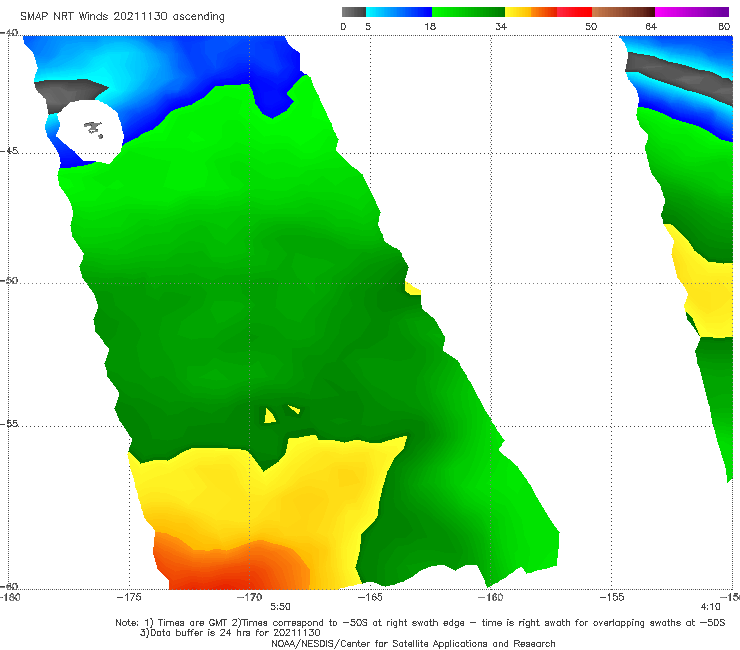Click the small yellow patch on the swath edge near -50
The image size is (740, 650).
[x=412, y=288]
